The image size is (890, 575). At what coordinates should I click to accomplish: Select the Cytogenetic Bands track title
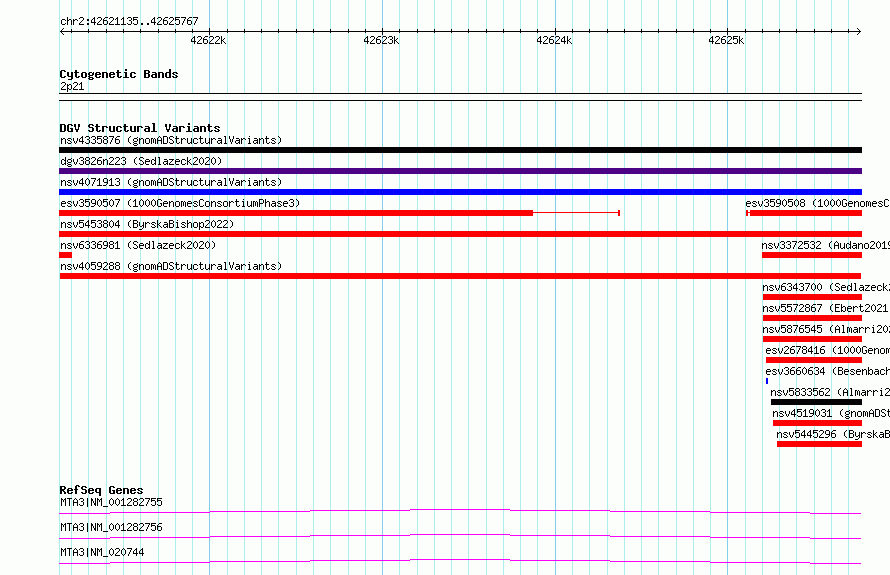pos(119,74)
